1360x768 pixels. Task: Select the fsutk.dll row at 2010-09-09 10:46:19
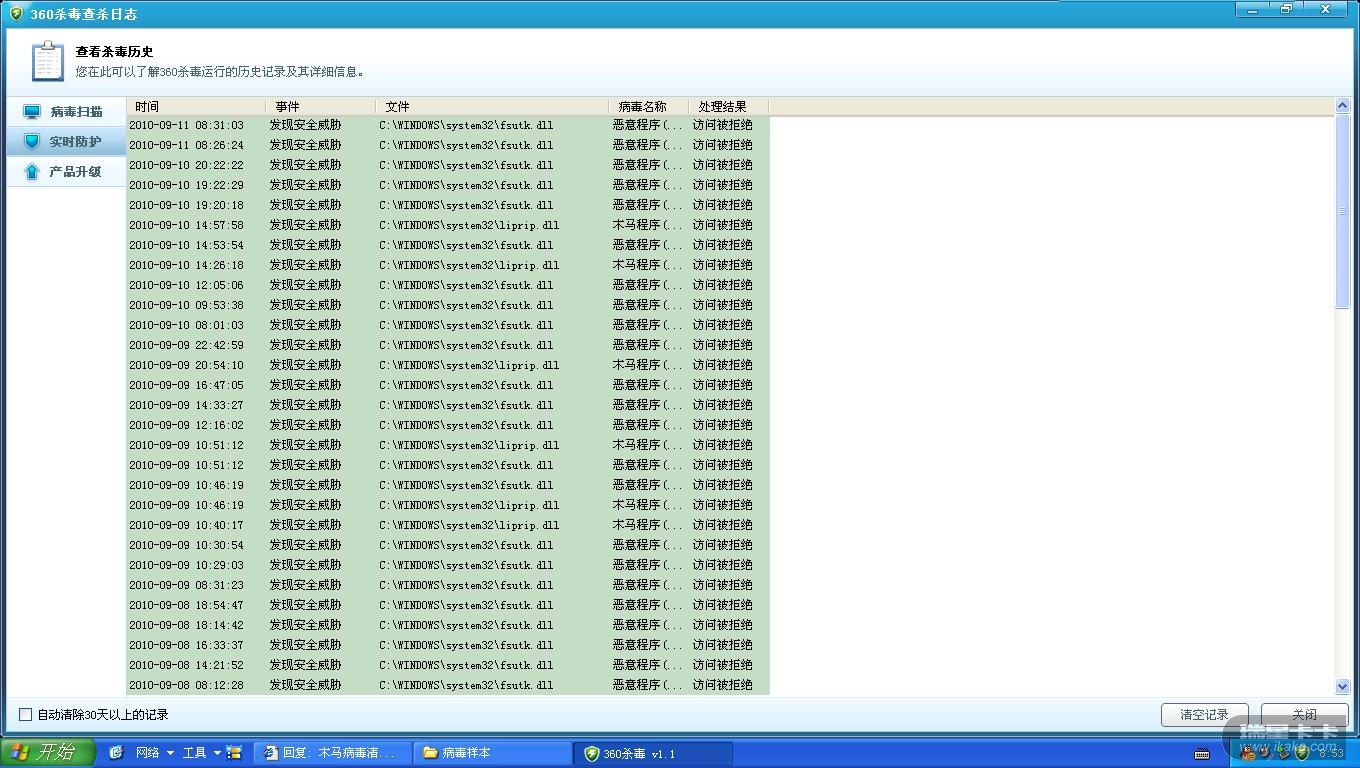448,485
